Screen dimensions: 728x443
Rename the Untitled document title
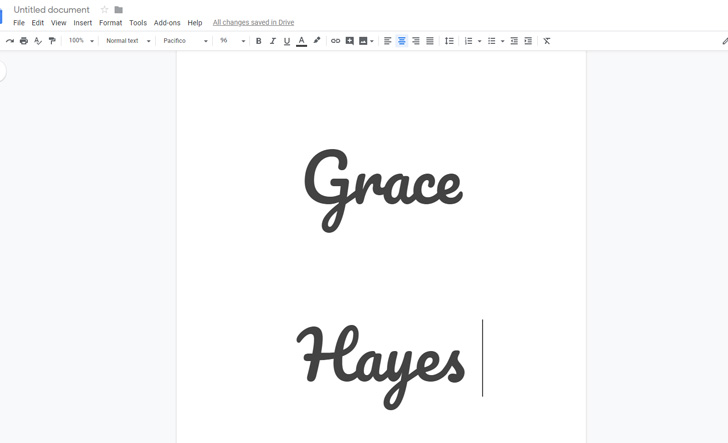click(x=52, y=9)
